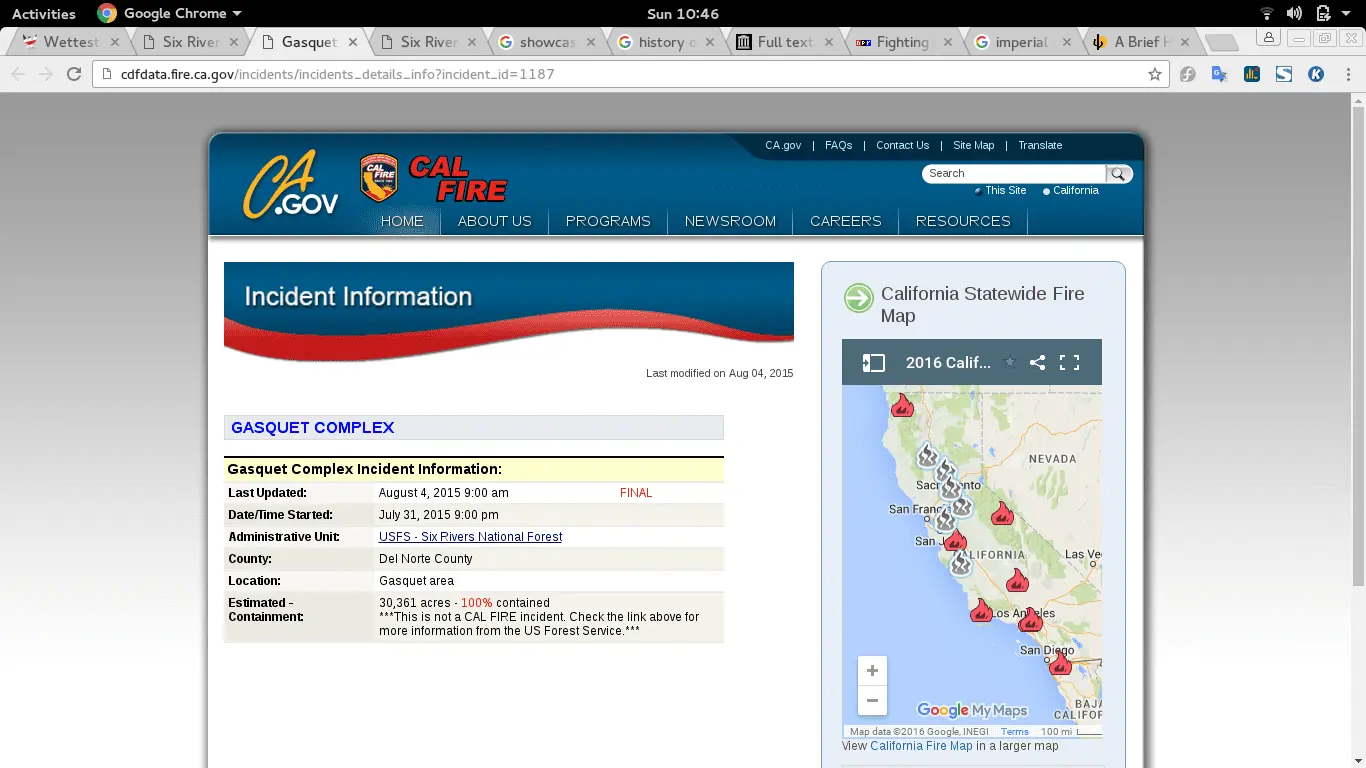Image resolution: width=1366 pixels, height=768 pixels.
Task: Toggle the map legend panel icon
Action: [873, 363]
